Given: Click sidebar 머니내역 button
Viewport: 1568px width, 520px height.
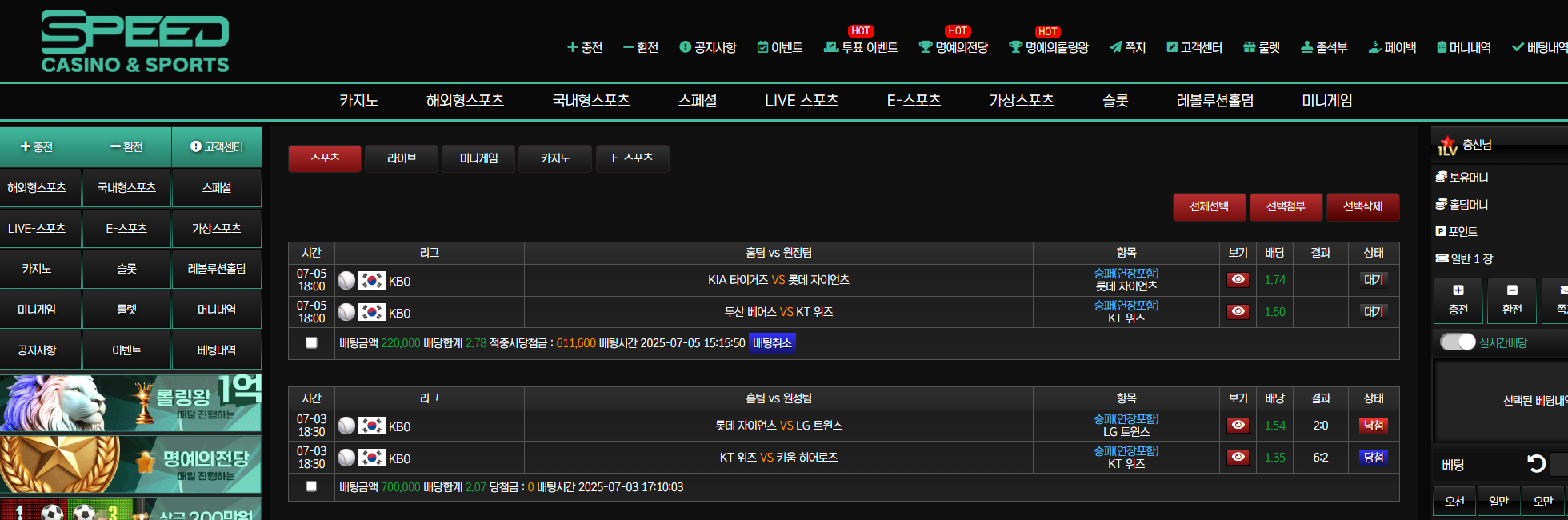Looking at the screenshot, I should point(217,310).
